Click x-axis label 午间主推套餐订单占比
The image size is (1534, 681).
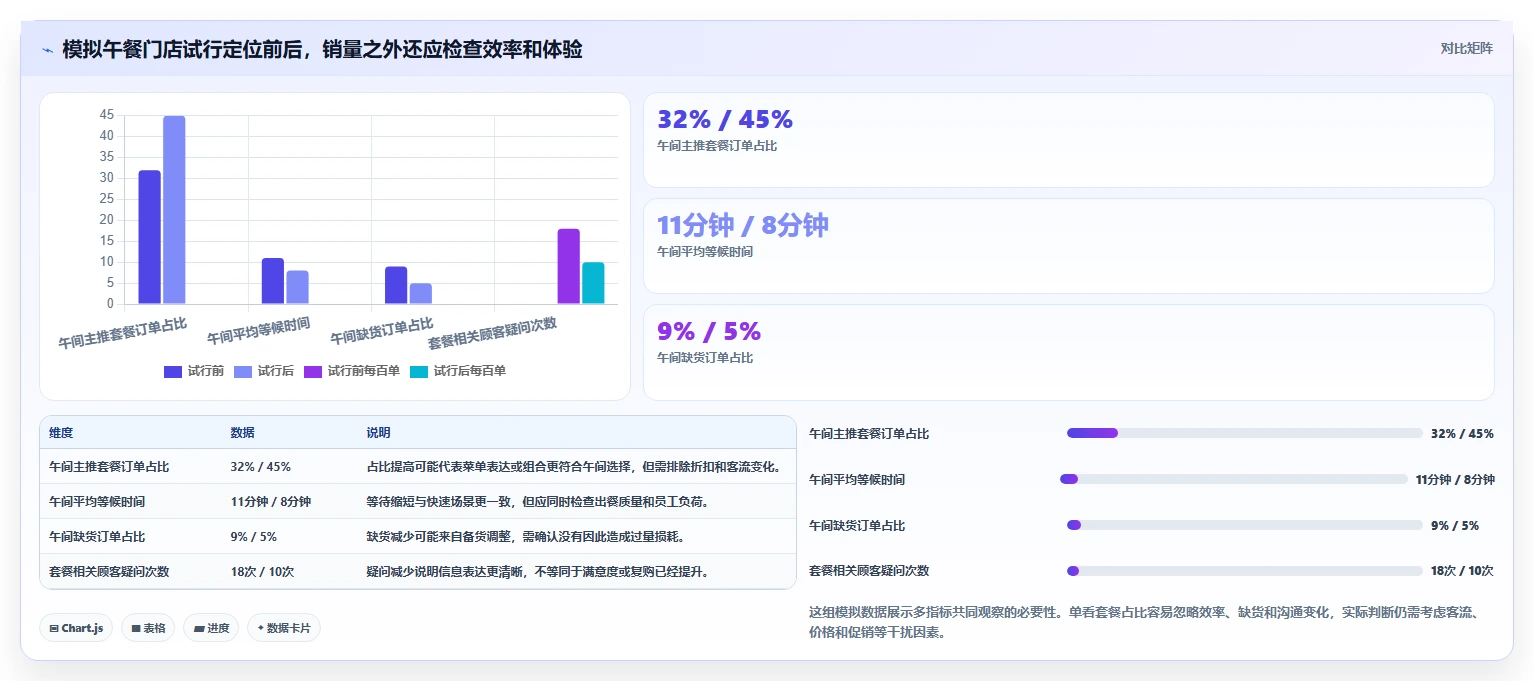click(x=123, y=332)
